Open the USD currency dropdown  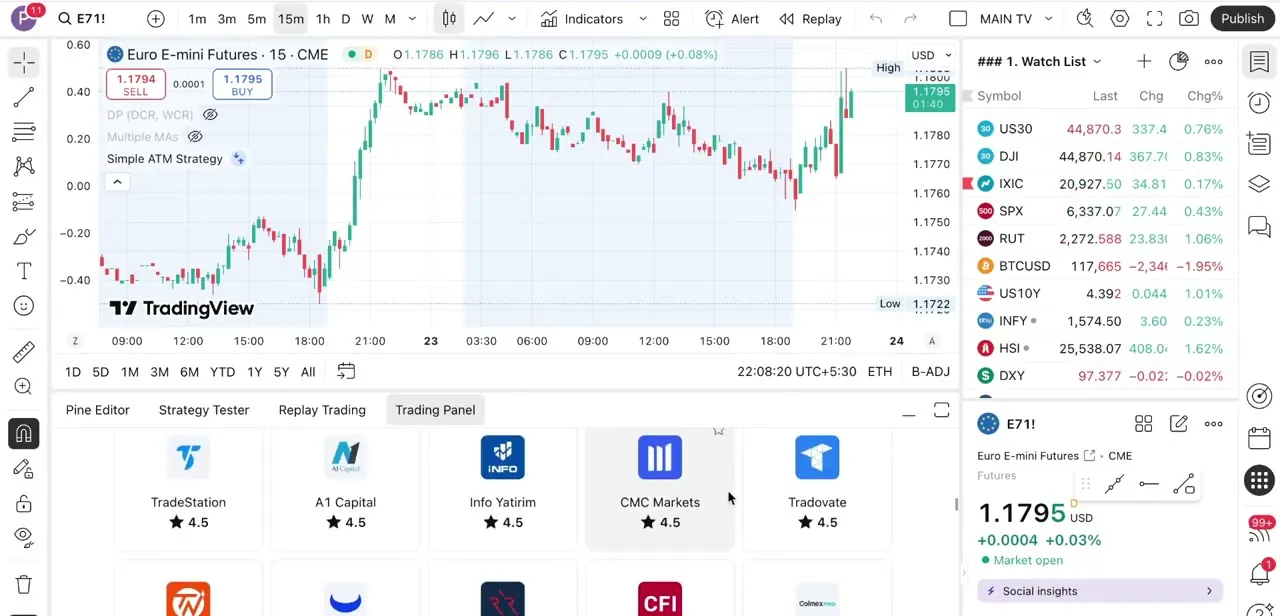pyautogui.click(x=930, y=56)
